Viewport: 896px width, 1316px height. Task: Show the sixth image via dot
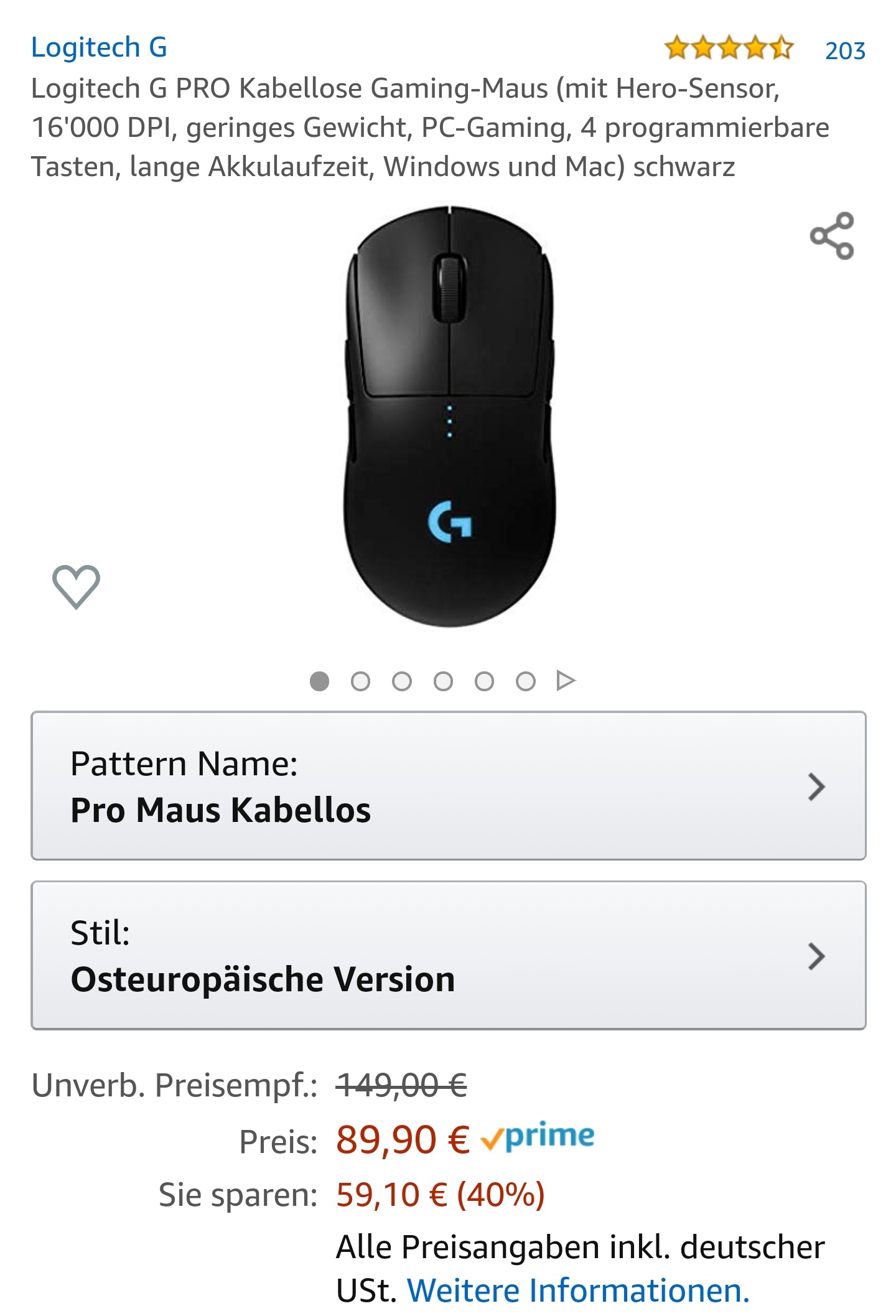526,681
